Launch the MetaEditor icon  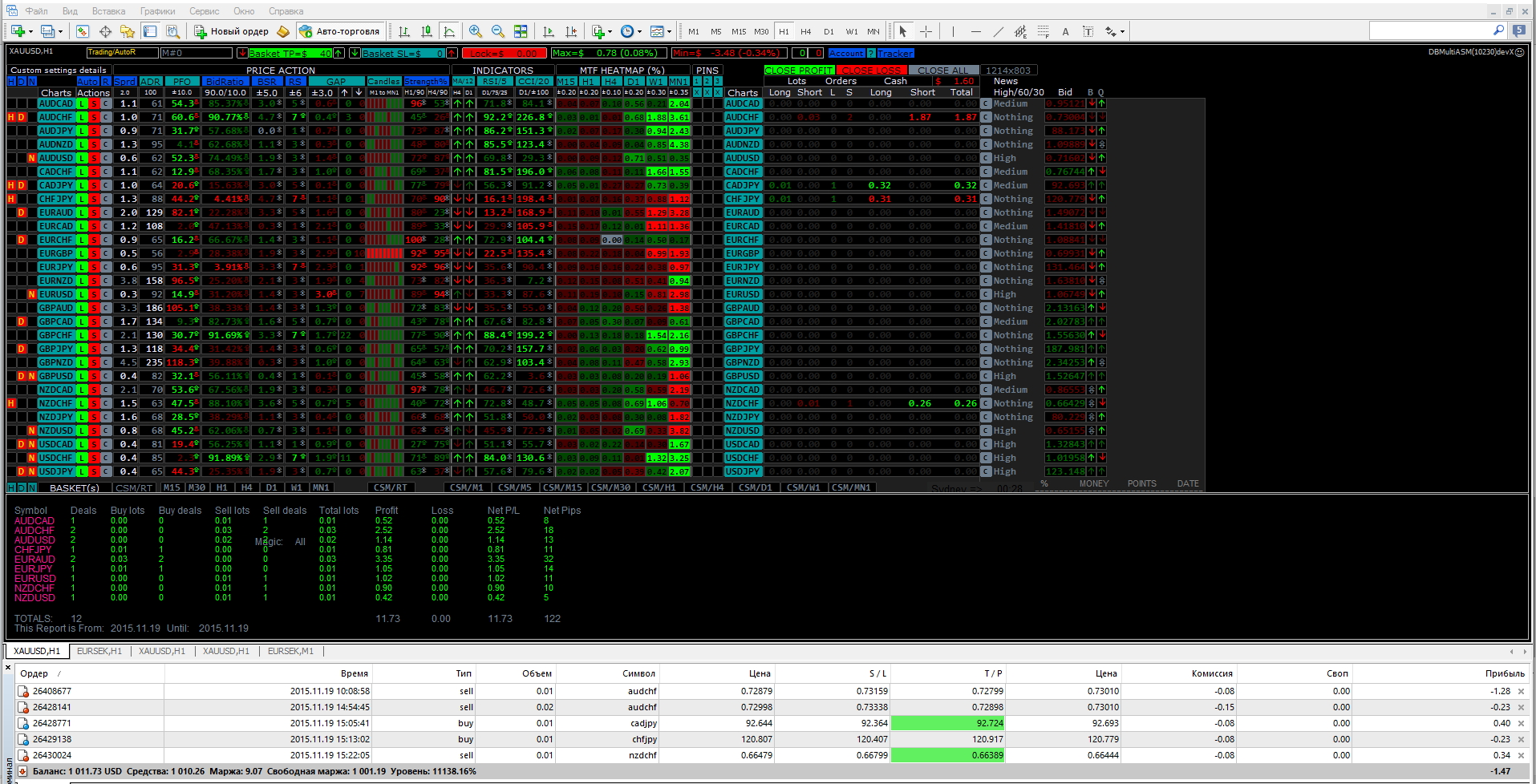[x=283, y=31]
